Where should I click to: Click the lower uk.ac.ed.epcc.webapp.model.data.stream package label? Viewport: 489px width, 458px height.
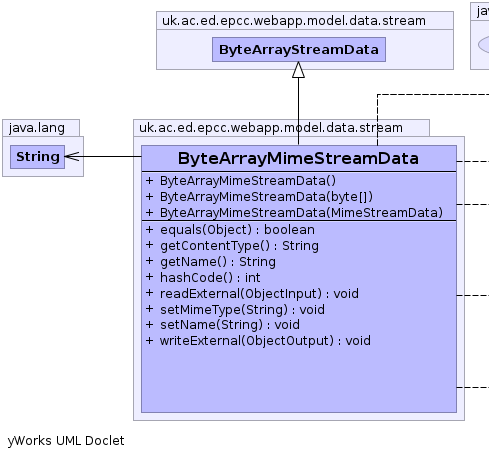271,128
